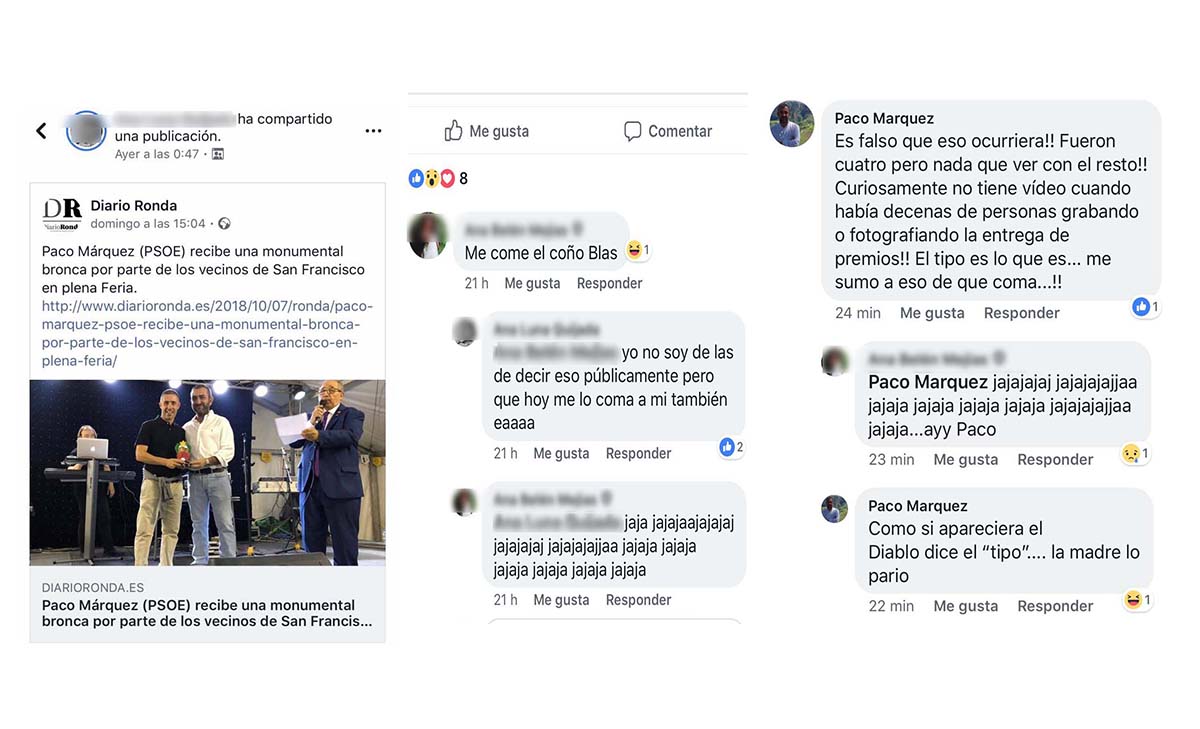This screenshot has height=729, width=1200.
Task: Open Paco Marquez's avatar on the first comment
Action: click(x=791, y=124)
